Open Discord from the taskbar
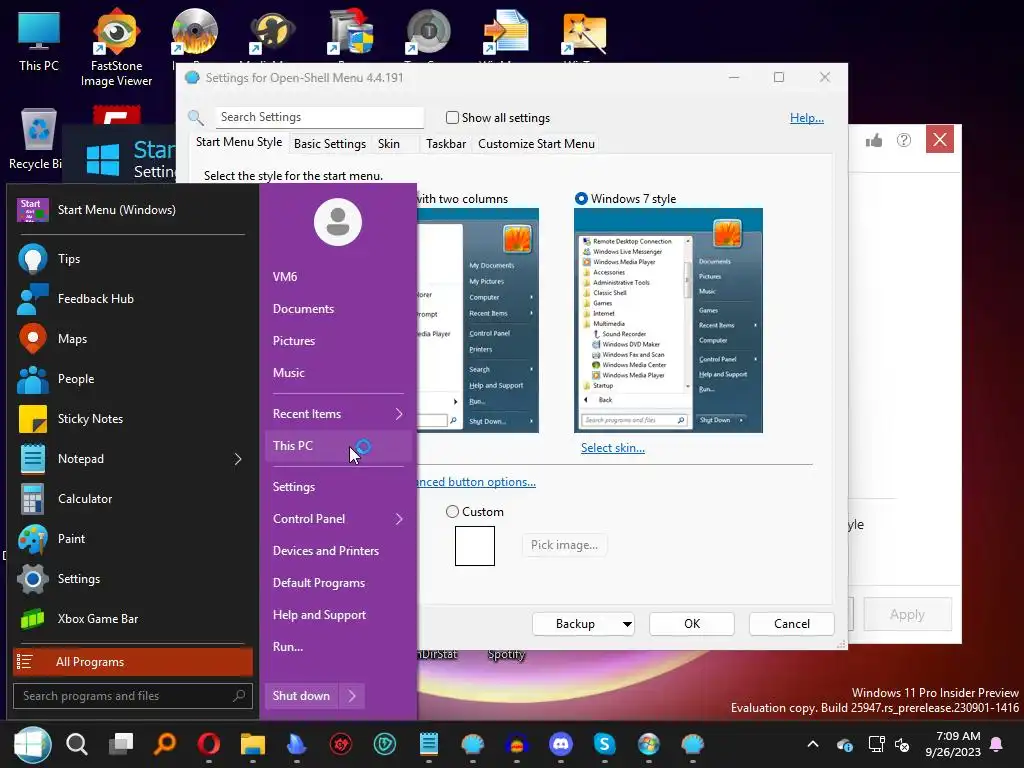The width and height of the screenshot is (1024, 768). [x=560, y=744]
